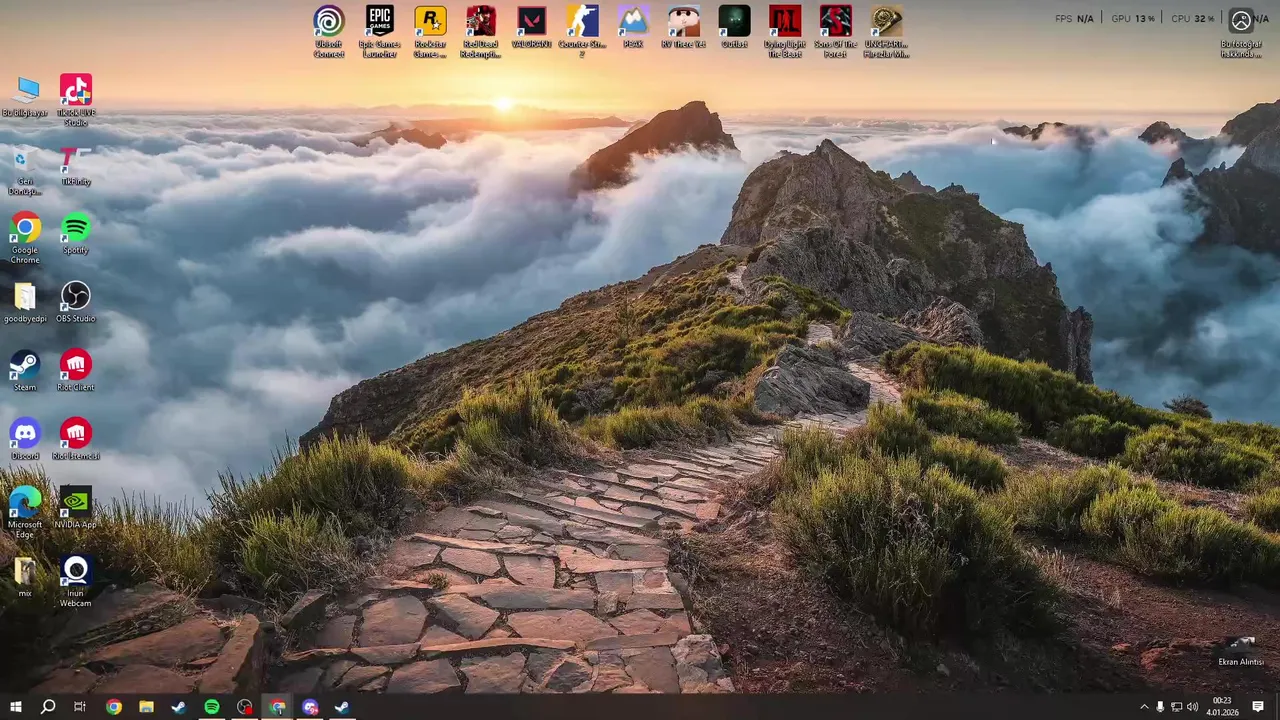
Task: Open the Counter-Strike 2 shortcut
Action: (x=582, y=32)
